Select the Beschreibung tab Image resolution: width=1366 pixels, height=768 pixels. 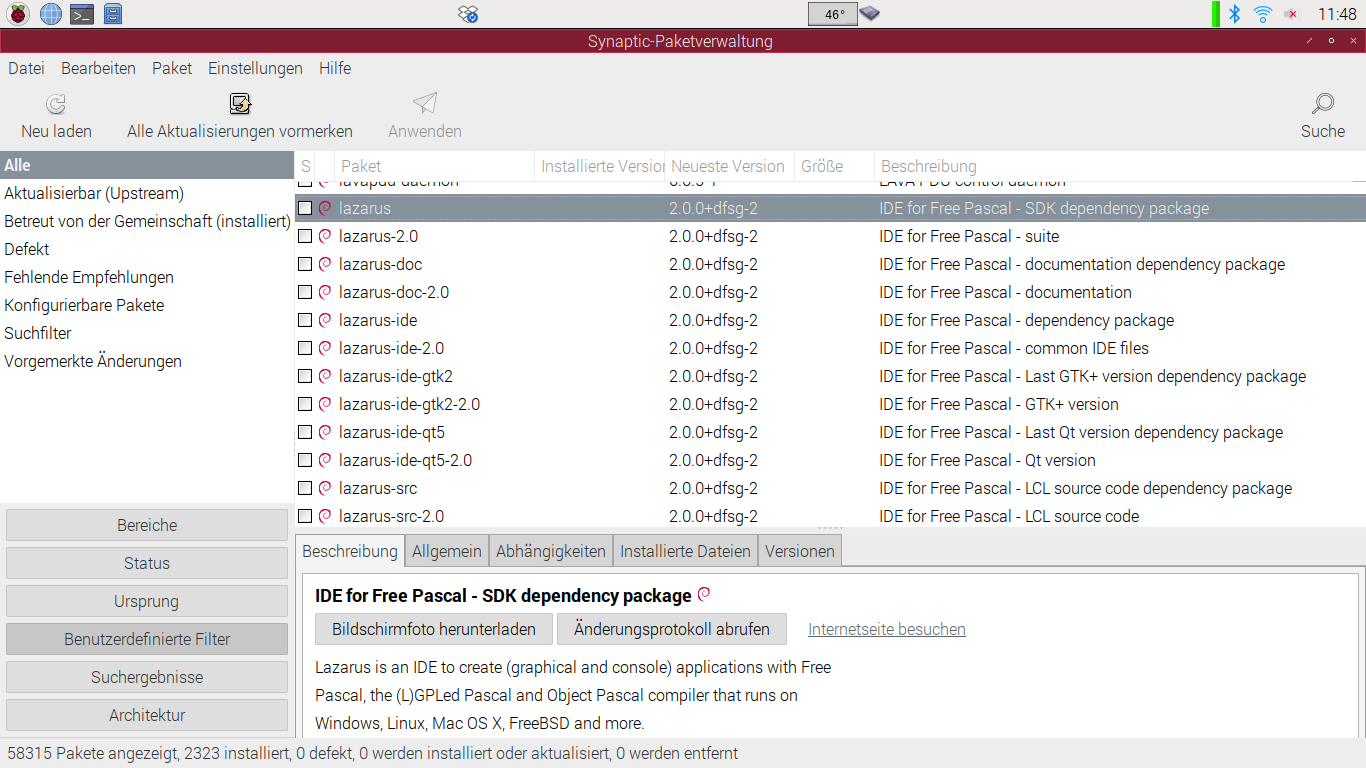pos(350,551)
